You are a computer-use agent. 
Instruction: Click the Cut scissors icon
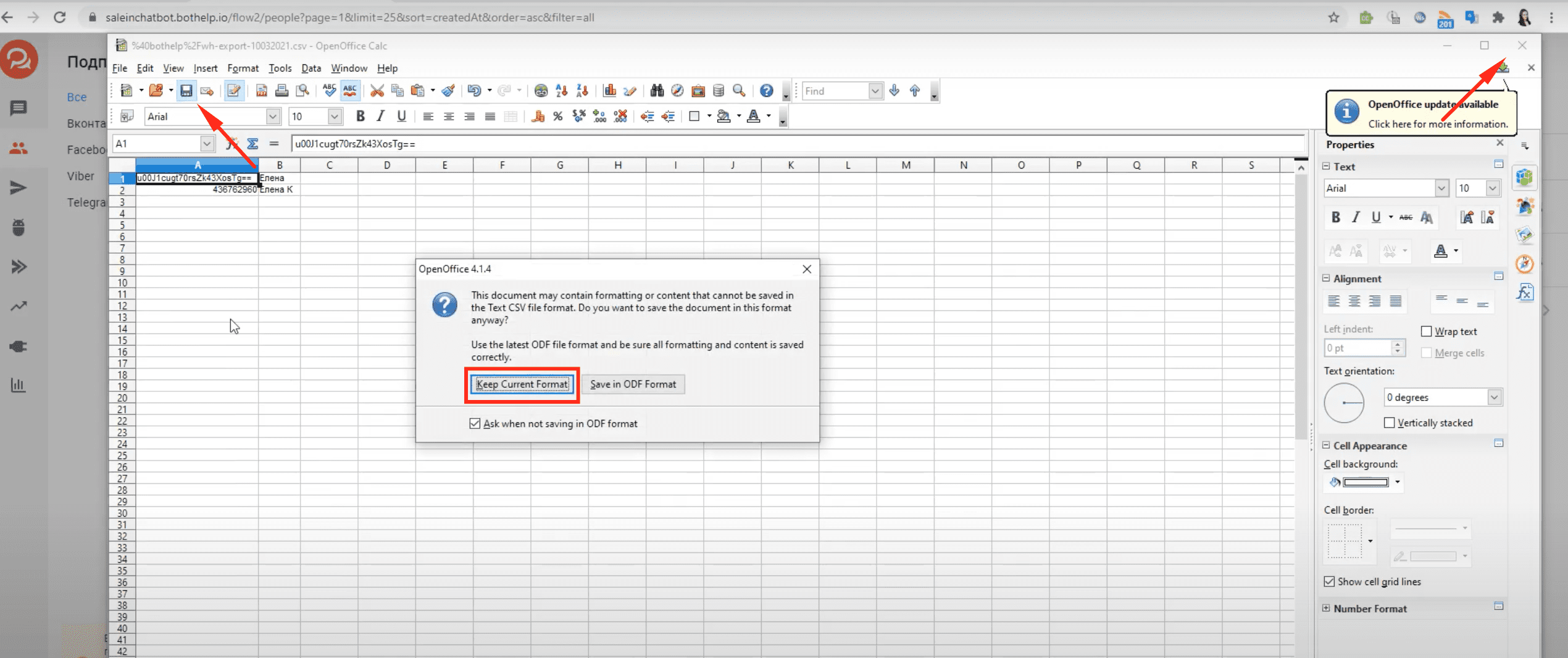click(377, 91)
